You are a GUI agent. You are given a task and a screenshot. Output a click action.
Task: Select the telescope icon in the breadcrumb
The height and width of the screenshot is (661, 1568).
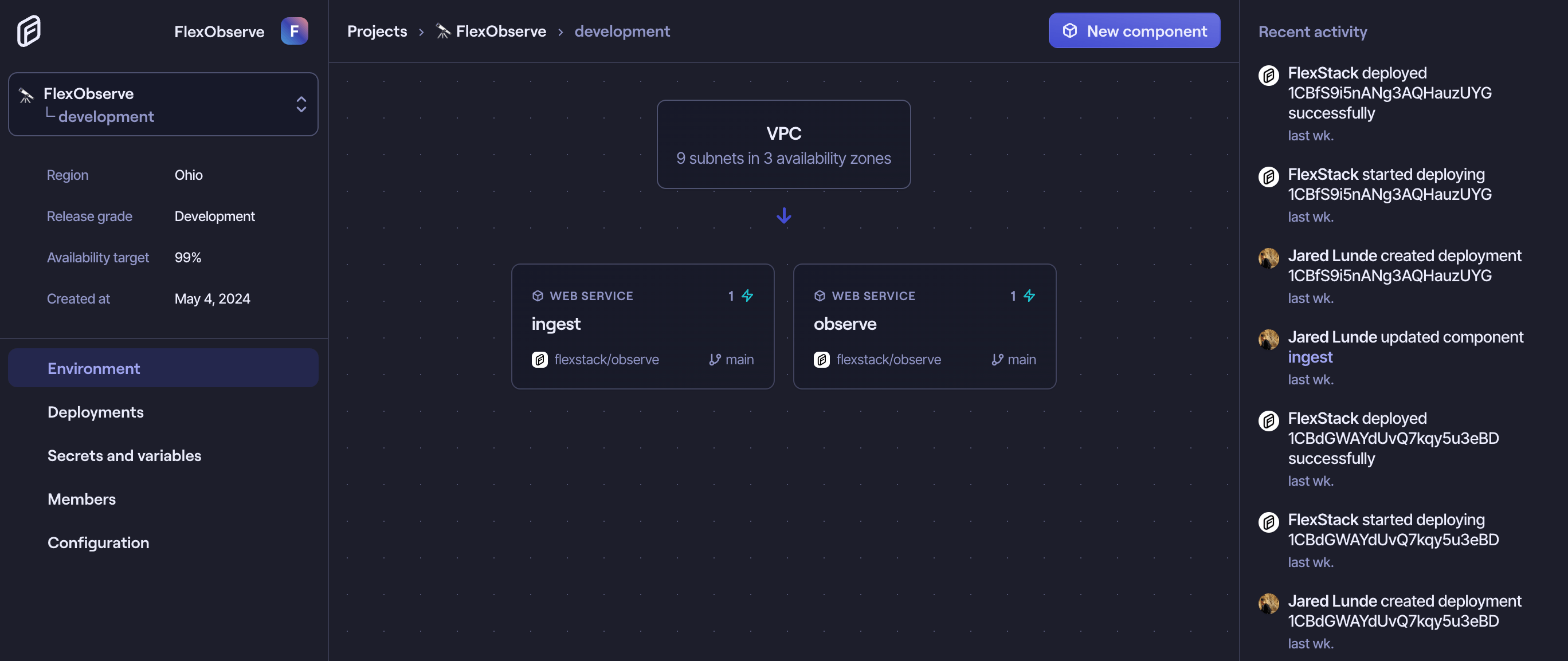(x=442, y=31)
